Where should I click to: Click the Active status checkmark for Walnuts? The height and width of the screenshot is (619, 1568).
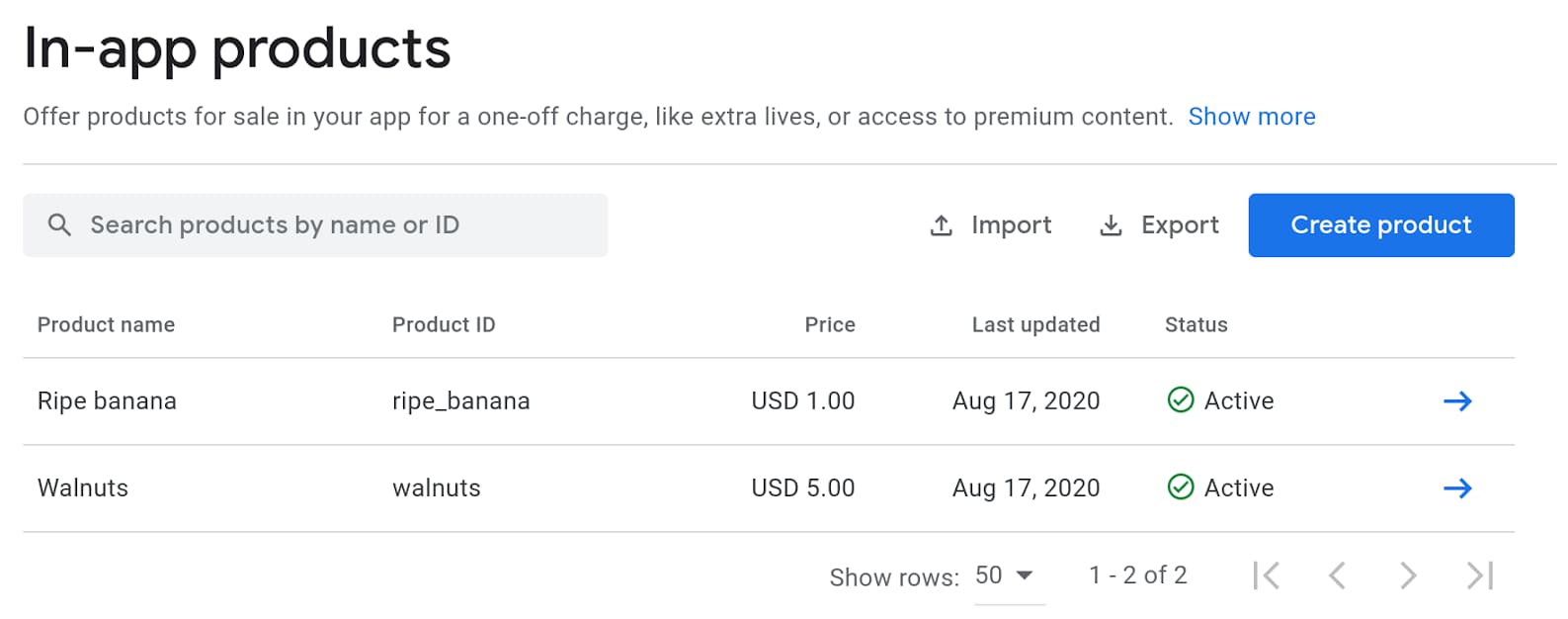(x=1181, y=487)
